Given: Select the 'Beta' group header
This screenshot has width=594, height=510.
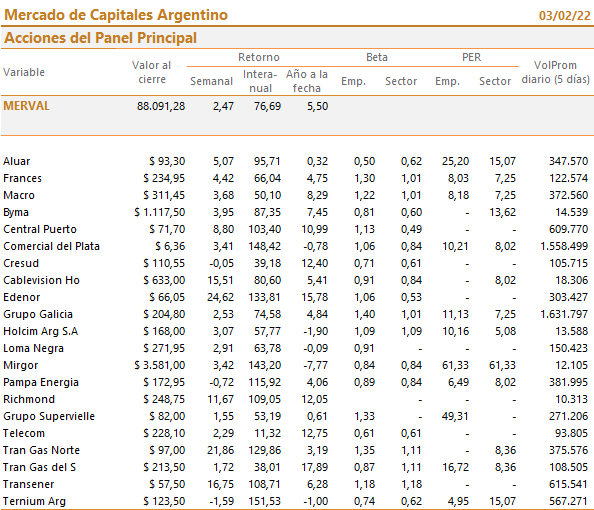Looking at the screenshot, I should click(377, 57).
